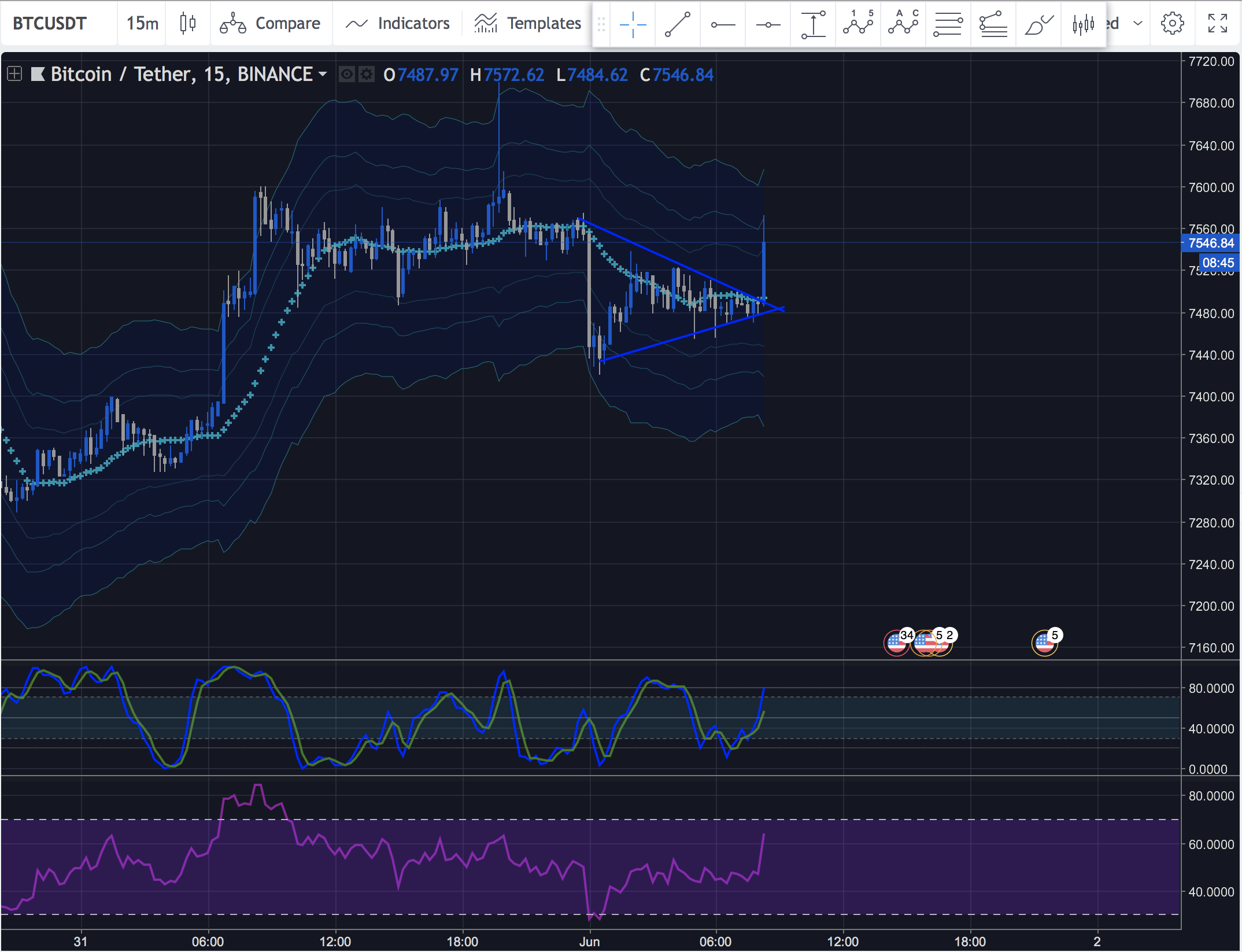Expand the legend plus box toggle
Image resolution: width=1242 pixels, height=952 pixels.
point(14,74)
